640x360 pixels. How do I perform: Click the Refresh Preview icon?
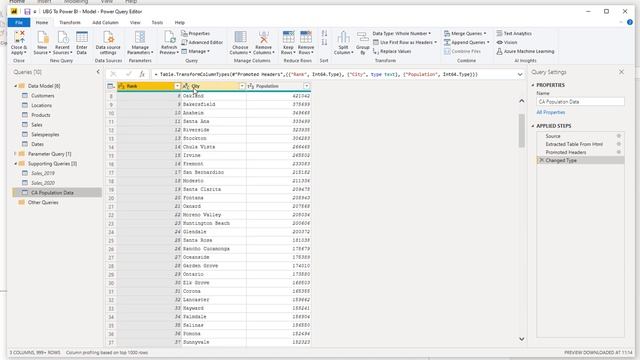click(169, 37)
